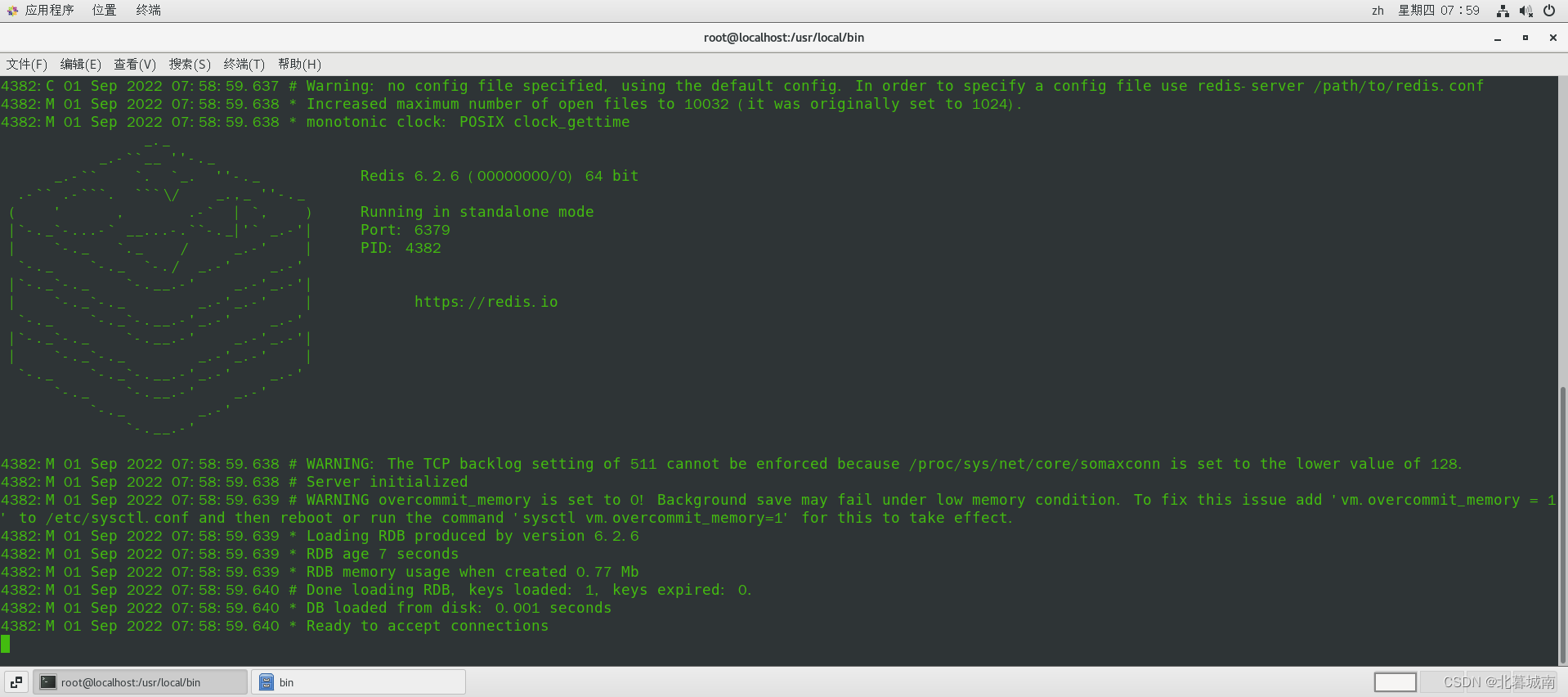Image resolution: width=1568 pixels, height=697 pixels.
Task: Click the 'Warning: no config file specified' line
Action: click(742, 86)
